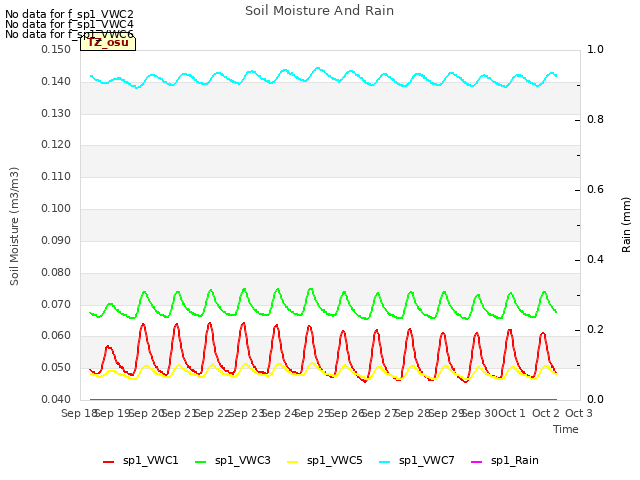The width and height of the screenshot is (640, 480).
Task: Click the 0.140 soil moisture tick label
Action: pyautogui.click(x=56, y=82)
